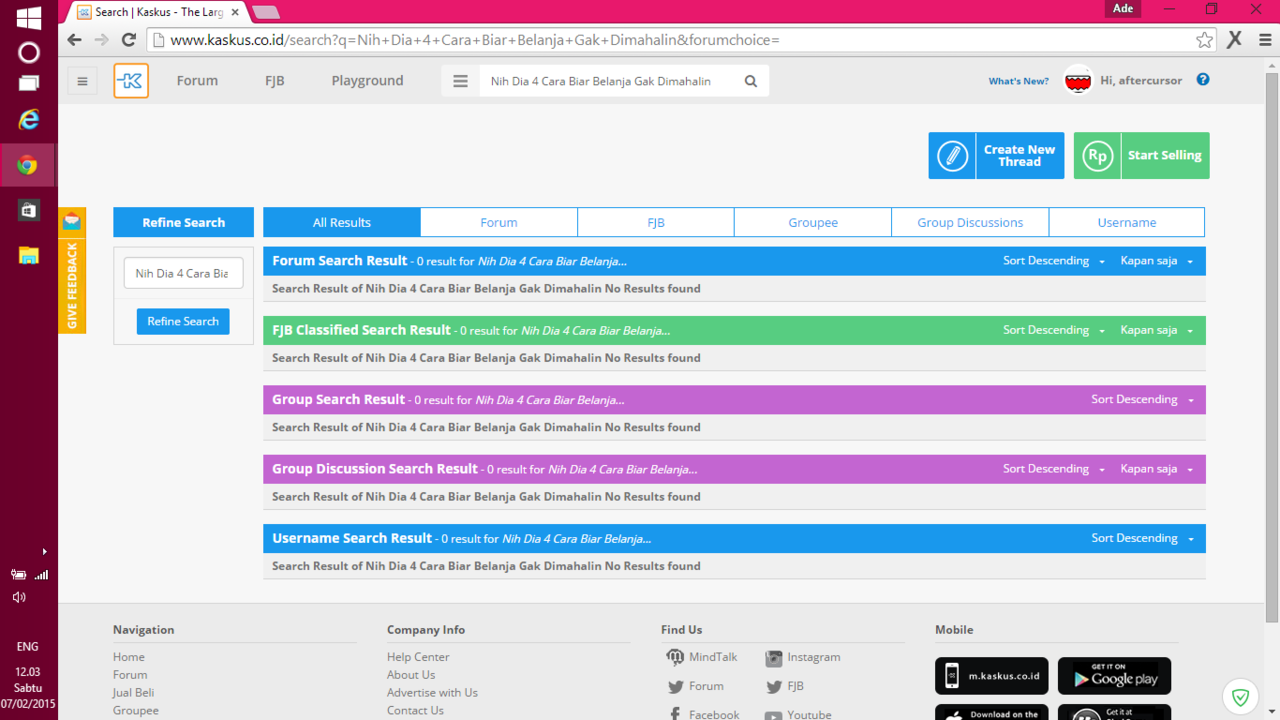
Task: Expand Kapan saja in Group Discussion results
Action: point(1157,469)
